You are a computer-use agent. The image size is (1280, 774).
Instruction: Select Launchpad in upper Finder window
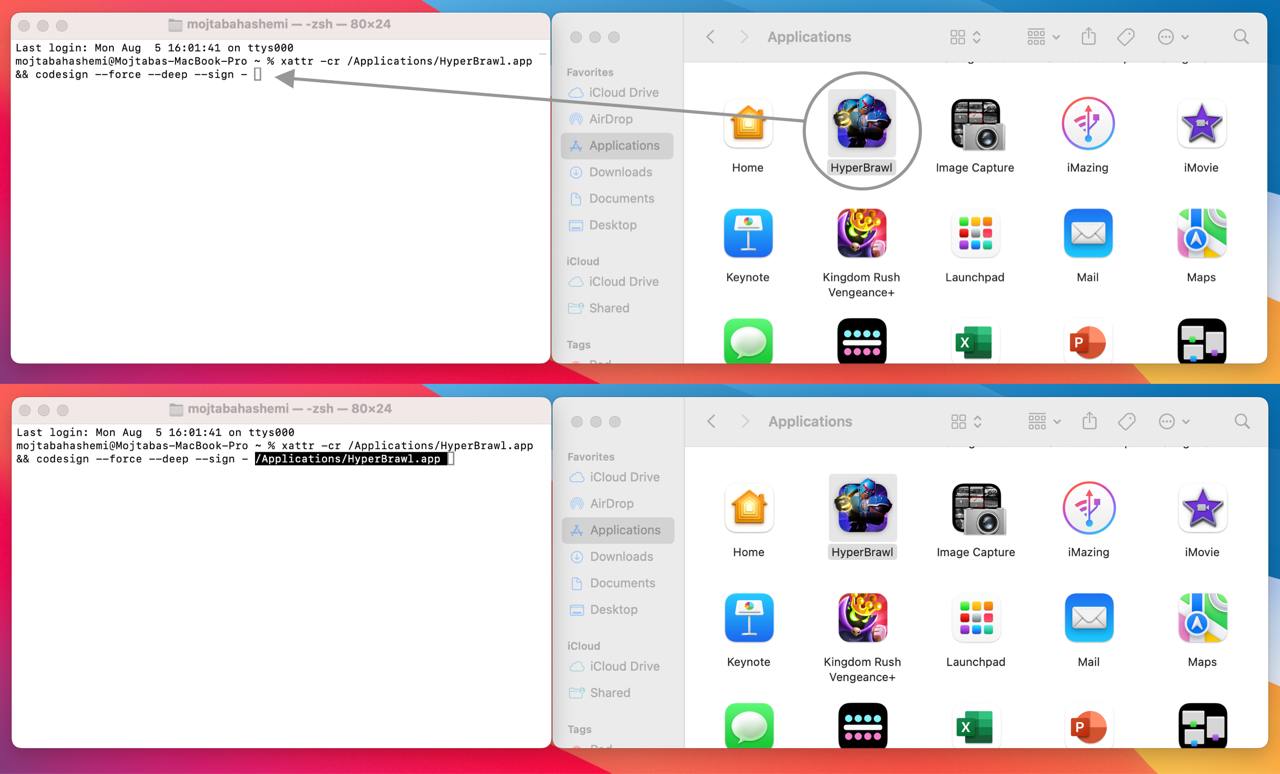pos(975,234)
